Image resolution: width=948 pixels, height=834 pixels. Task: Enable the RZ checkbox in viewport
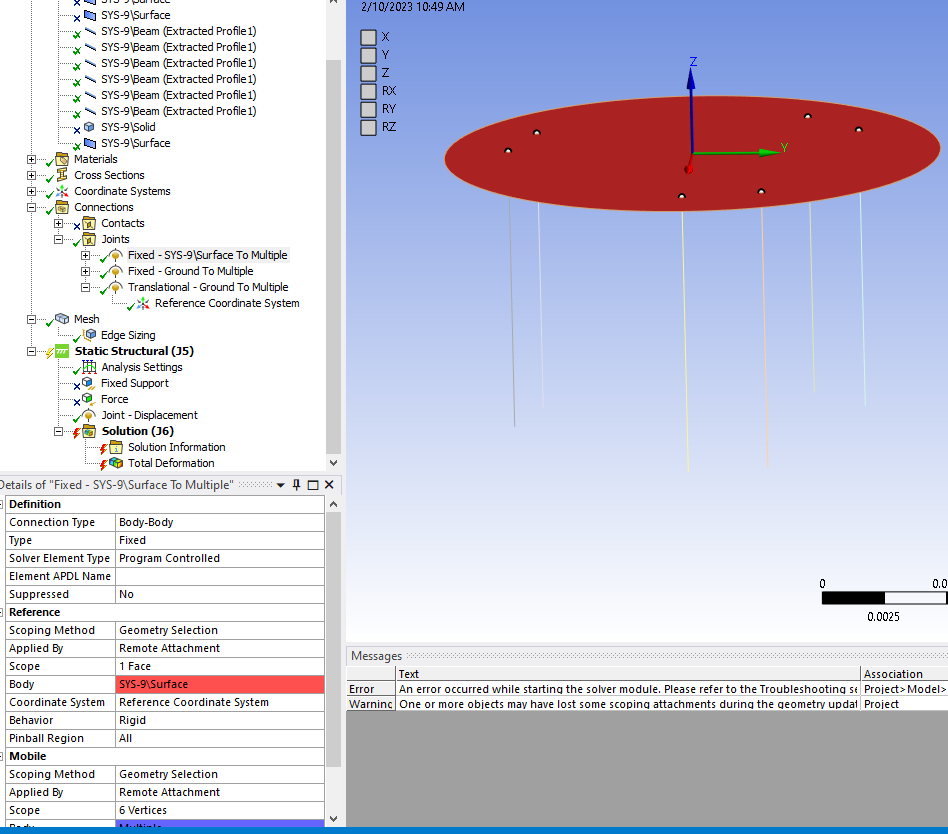pos(369,127)
